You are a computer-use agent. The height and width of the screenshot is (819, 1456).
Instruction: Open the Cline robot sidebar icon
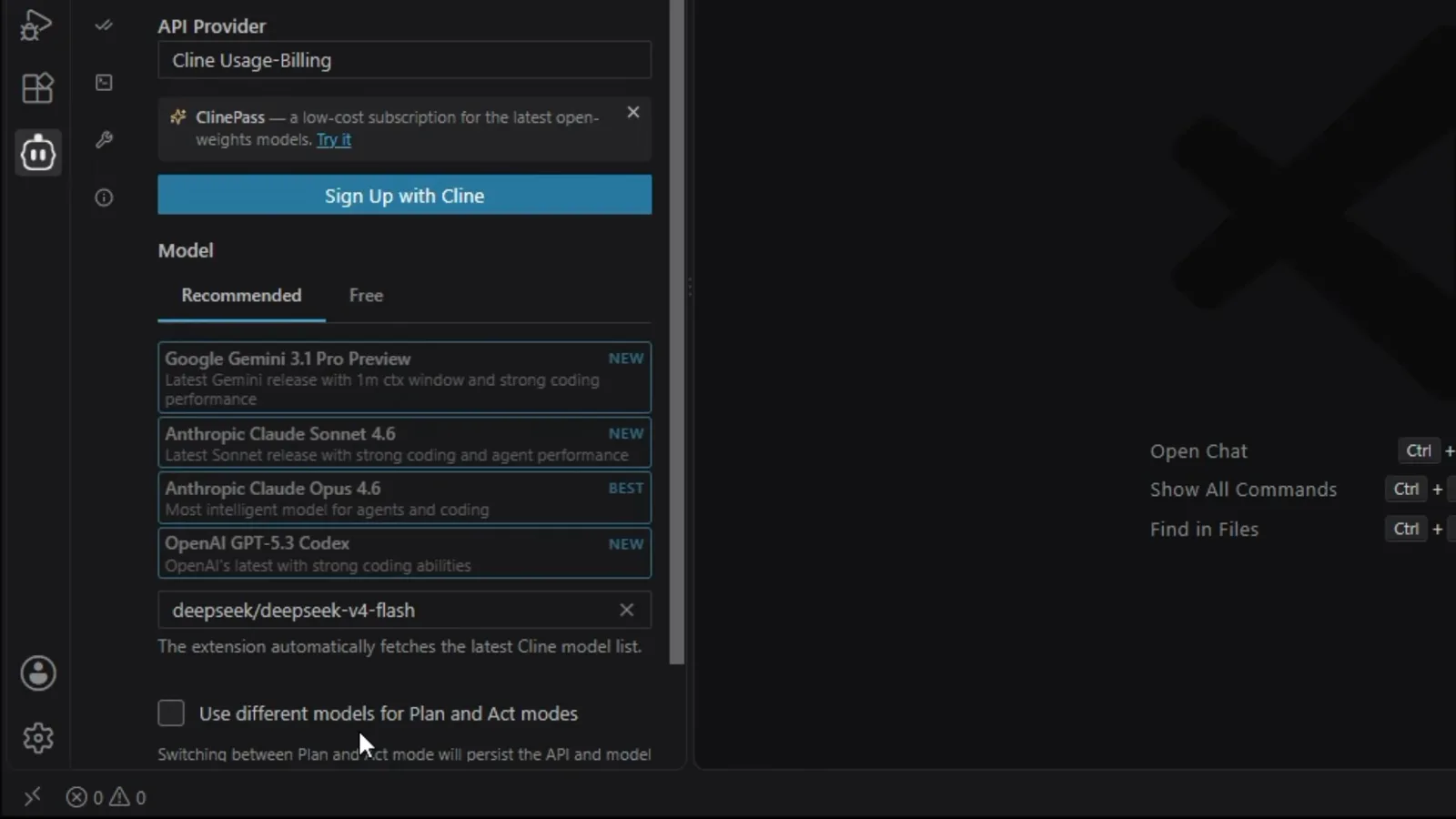point(38,152)
